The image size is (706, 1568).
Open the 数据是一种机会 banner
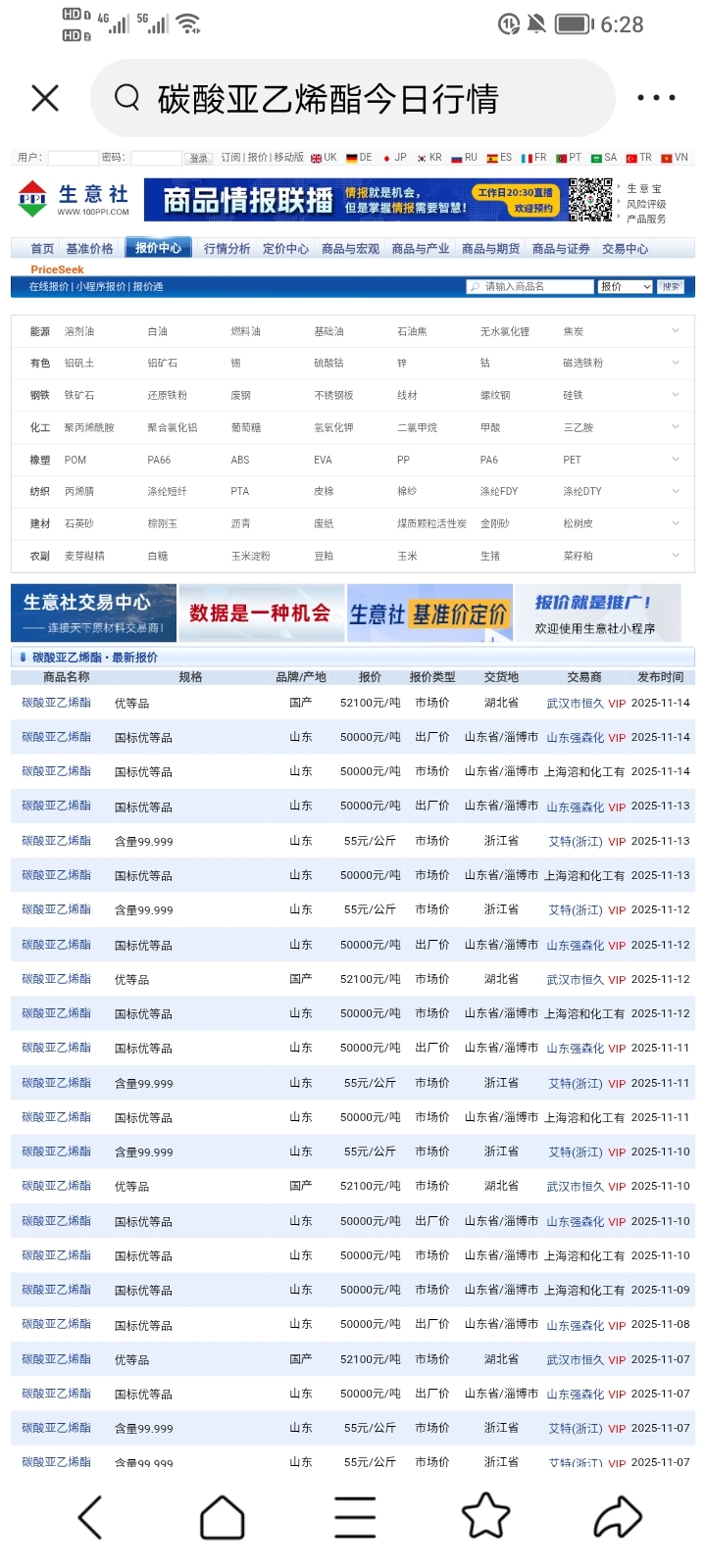[x=261, y=613]
